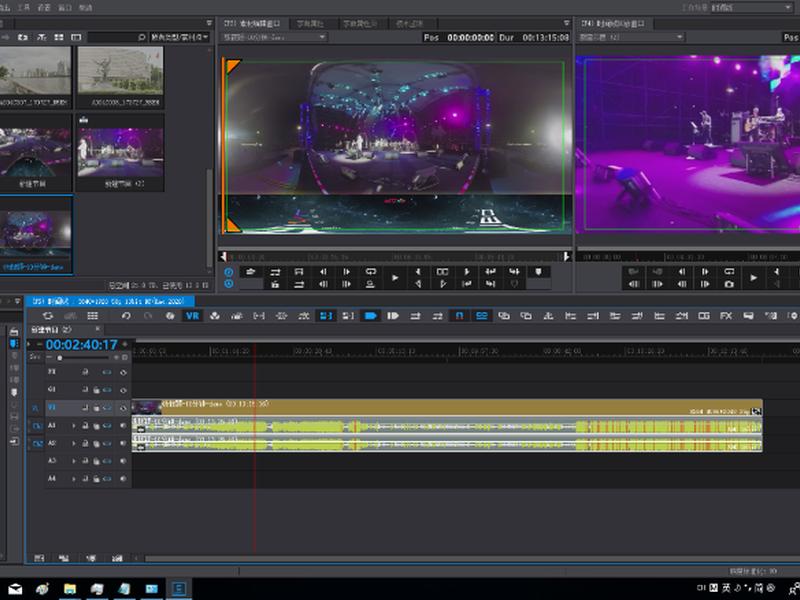Click the loop playback icon under left monitor

click(371, 271)
